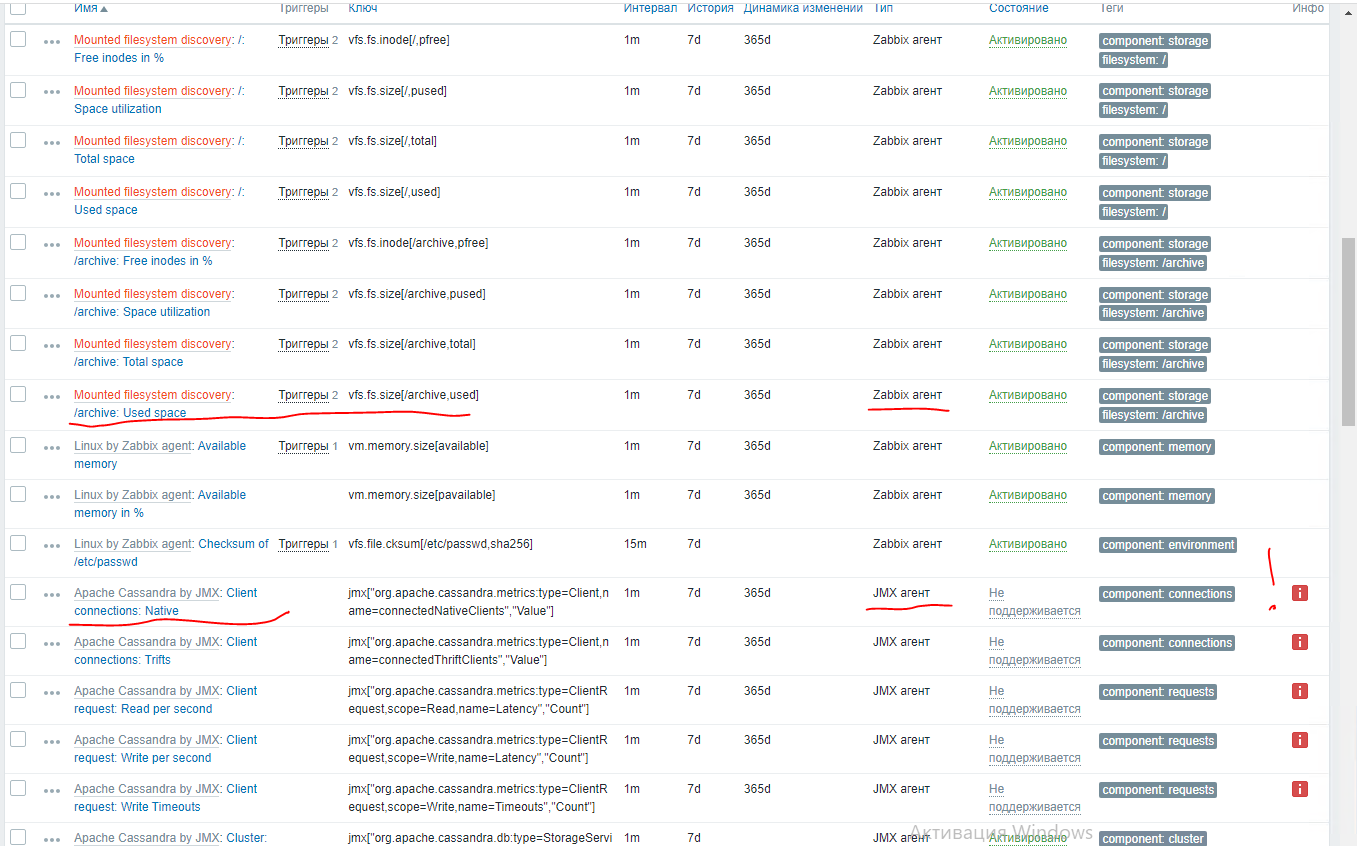The image size is (1357, 846).
Task: Tick the checkbox for /archive Free inodes item
Action: point(18,242)
